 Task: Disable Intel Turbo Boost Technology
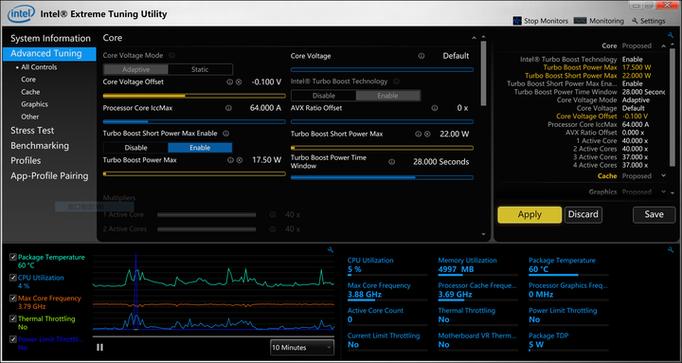324,96
